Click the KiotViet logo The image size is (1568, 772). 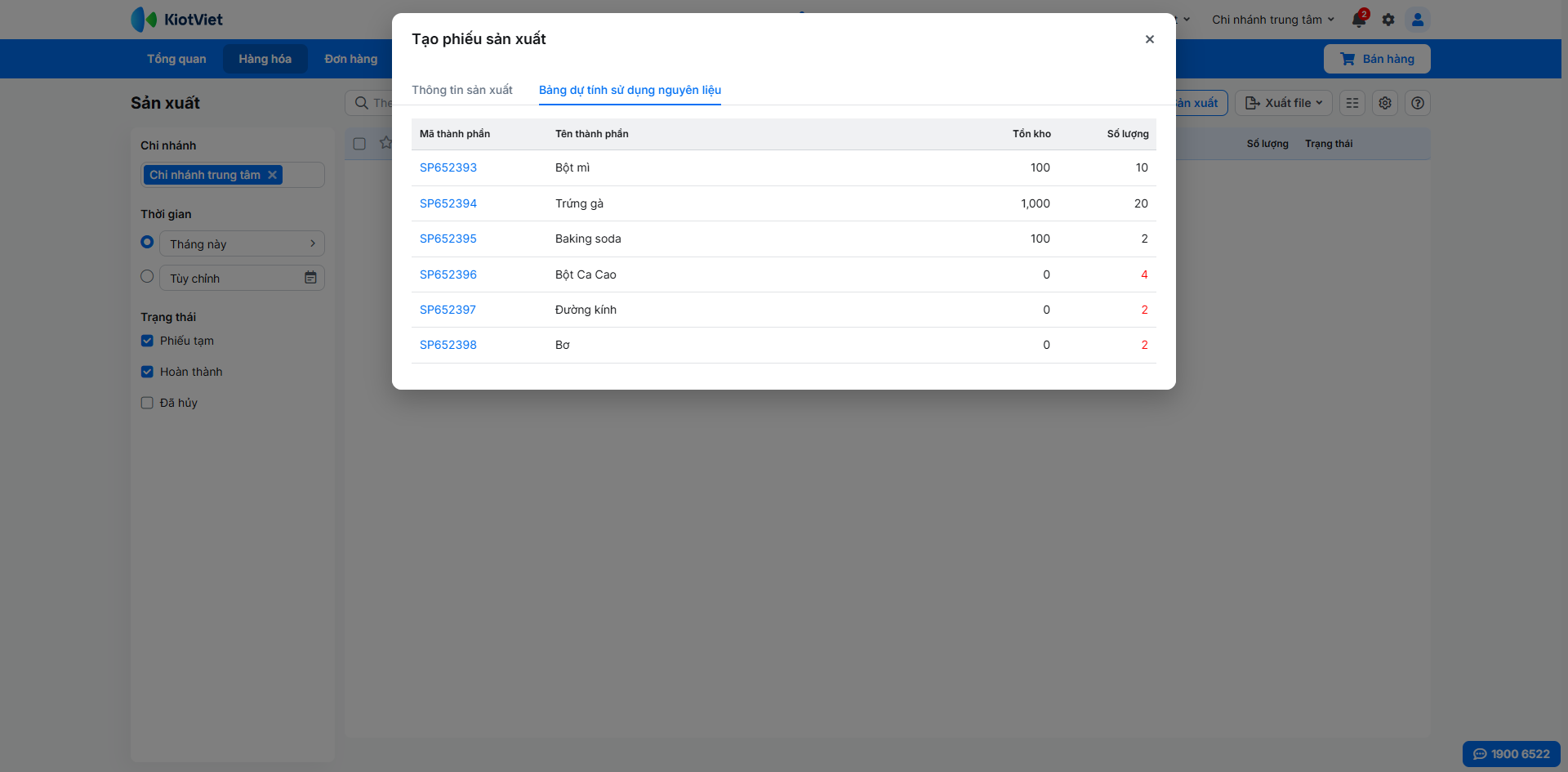click(x=177, y=20)
